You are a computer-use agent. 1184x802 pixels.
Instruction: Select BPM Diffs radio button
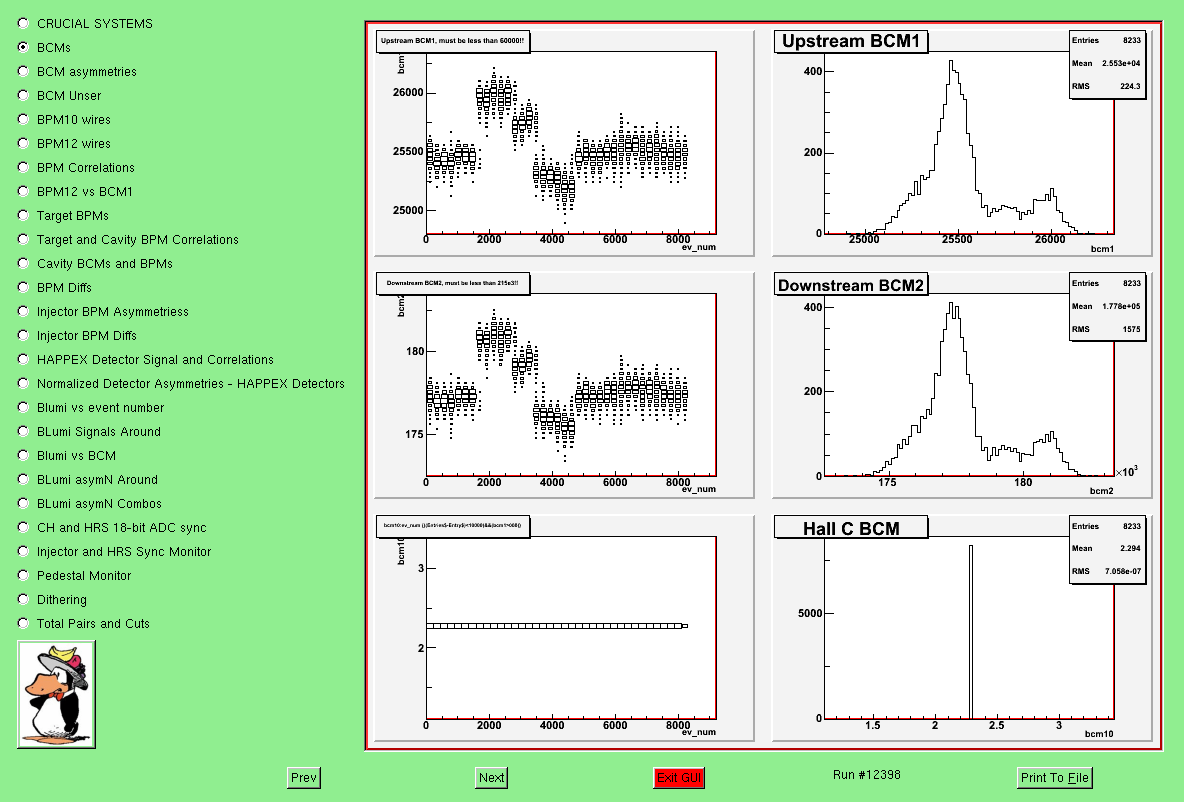point(23,288)
